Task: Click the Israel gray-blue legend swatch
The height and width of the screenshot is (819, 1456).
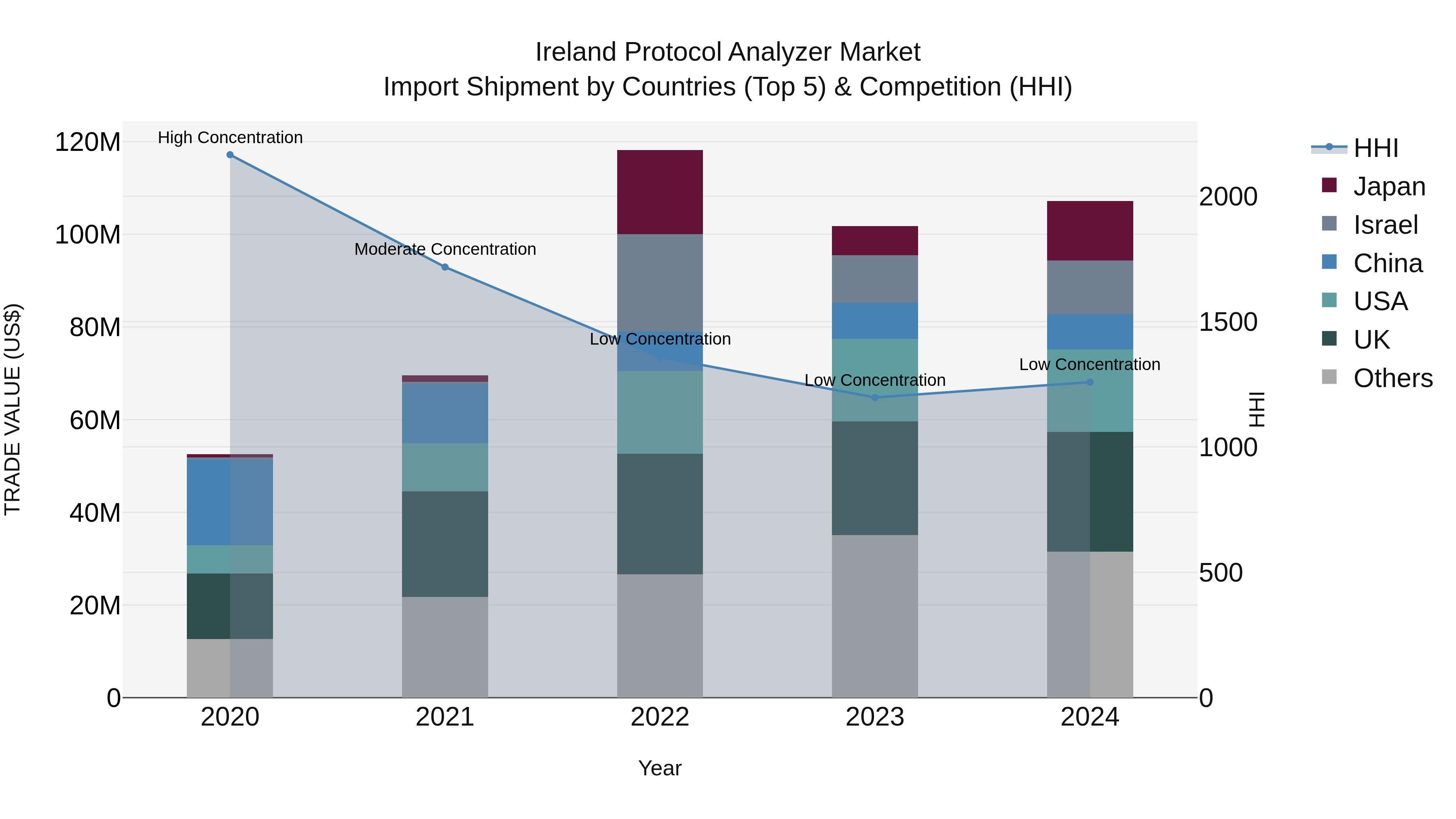Action: 1329,223
